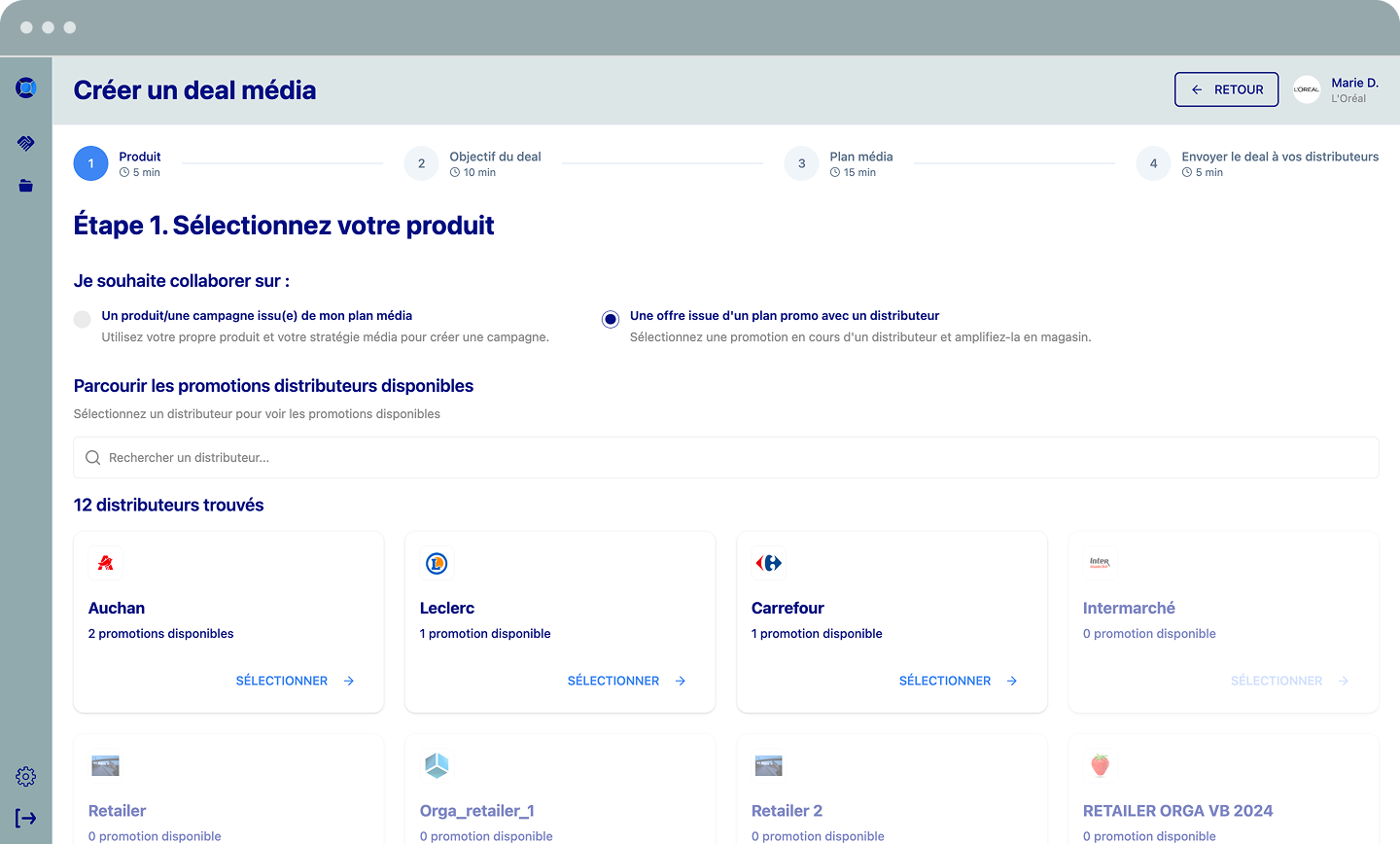Screen dimensions: 1400x844
Task: Click the search magnifier icon
Action: click(x=93, y=458)
